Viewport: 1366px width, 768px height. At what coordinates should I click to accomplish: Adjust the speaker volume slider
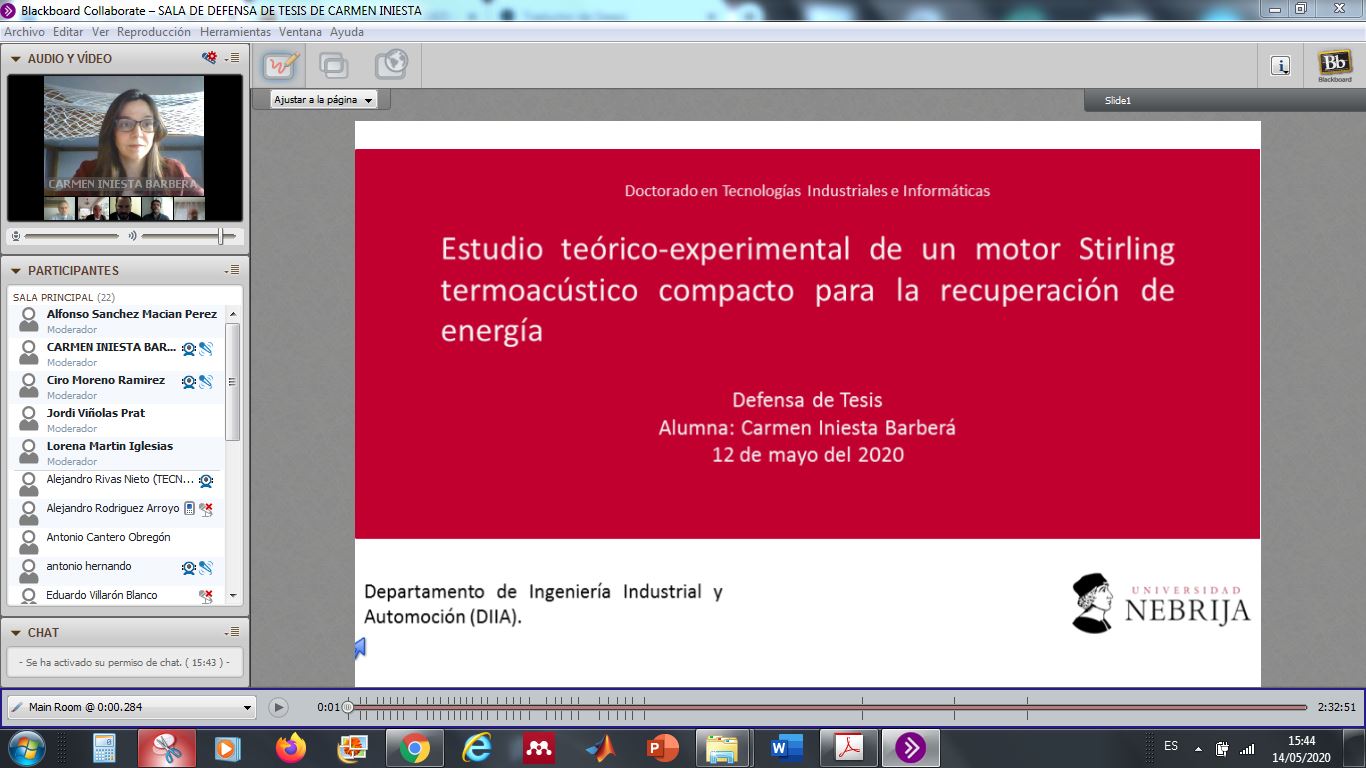[220, 236]
